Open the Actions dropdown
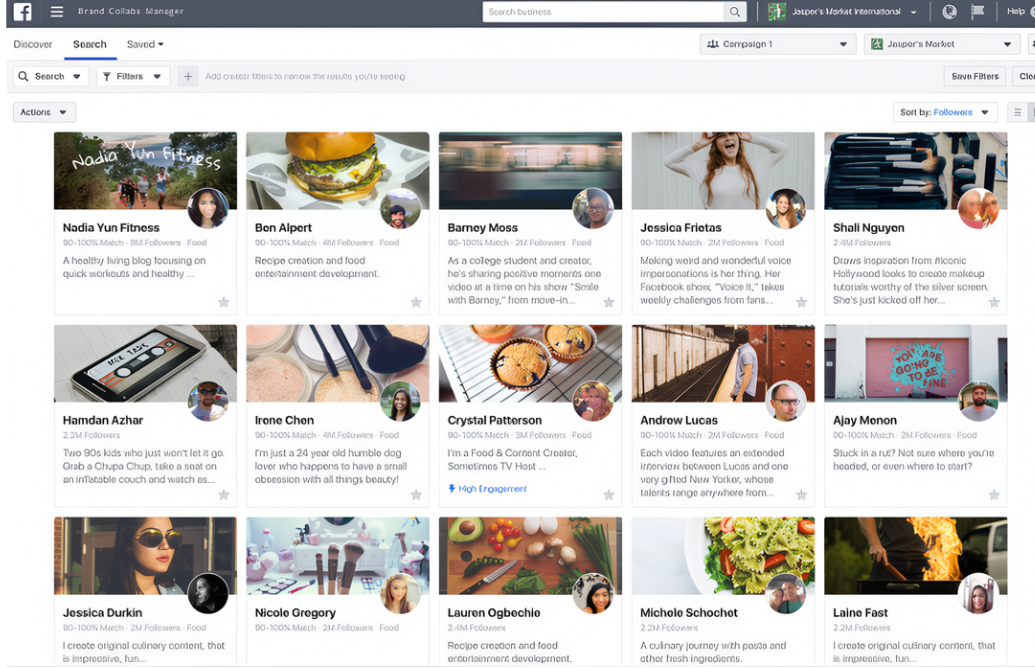Image resolution: width=1035 pixels, height=668 pixels. click(x=44, y=112)
